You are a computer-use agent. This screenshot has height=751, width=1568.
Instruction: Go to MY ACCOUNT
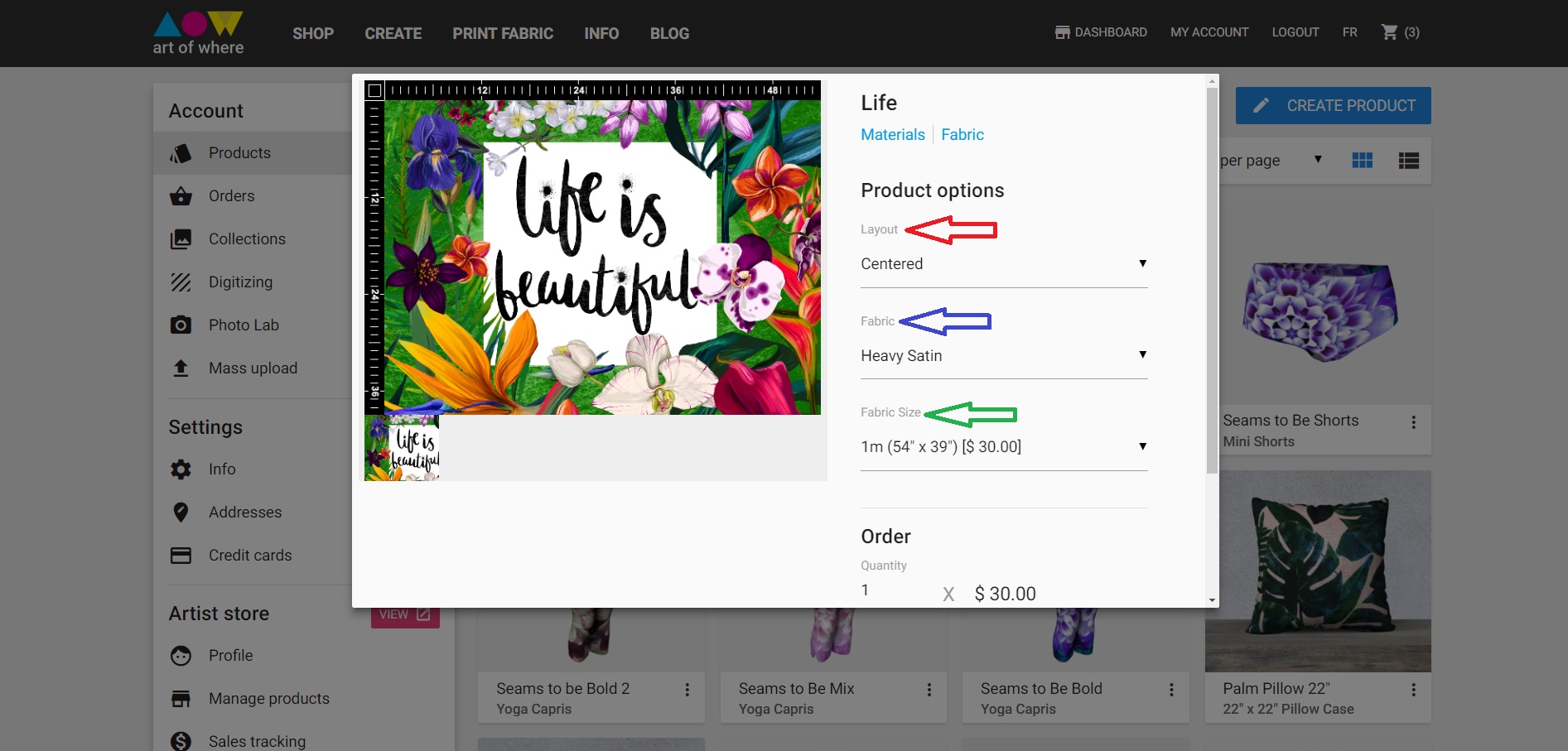pyautogui.click(x=1209, y=32)
